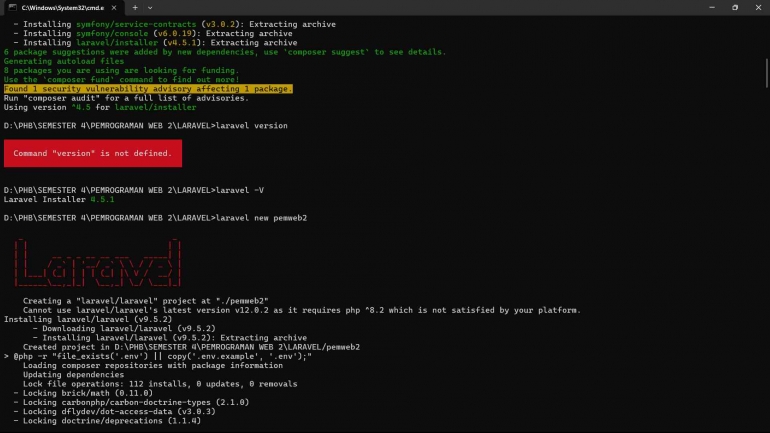This screenshot has width=770, height=433.
Task: Click 'Generating autoload files' green line
Action: pyautogui.click(x=64, y=61)
